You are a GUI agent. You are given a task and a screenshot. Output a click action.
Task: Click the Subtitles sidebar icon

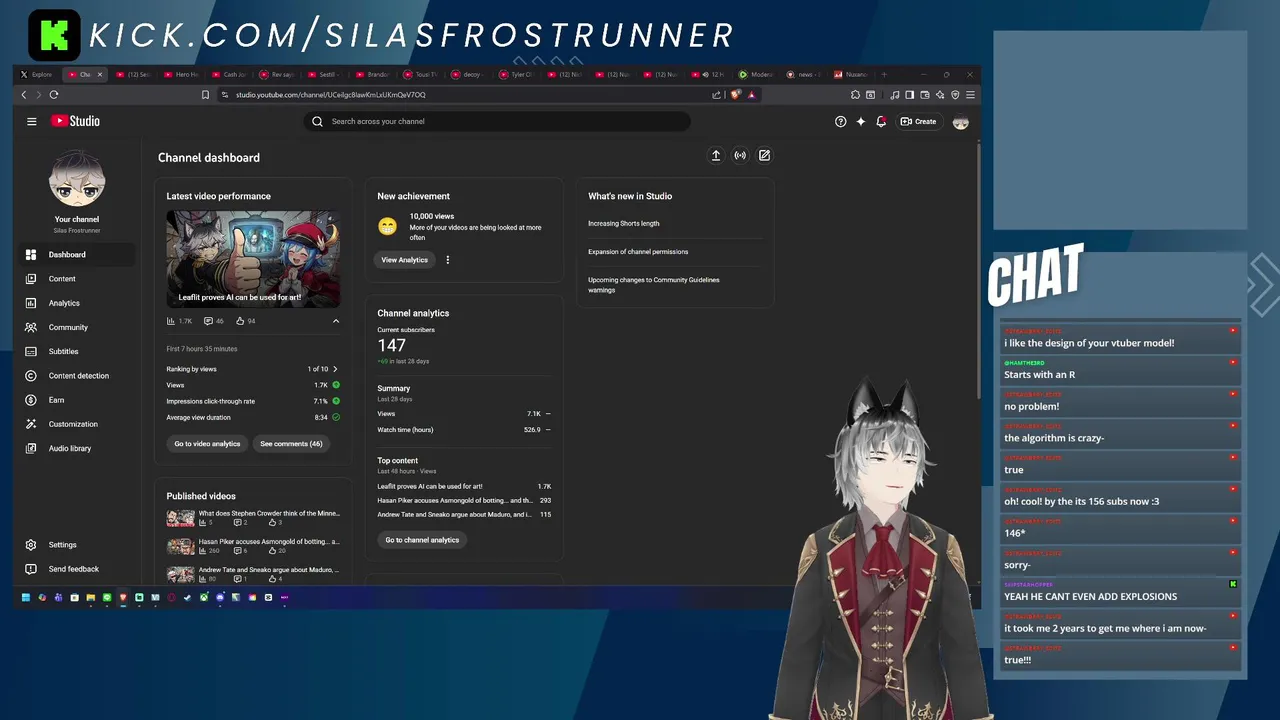(x=31, y=351)
